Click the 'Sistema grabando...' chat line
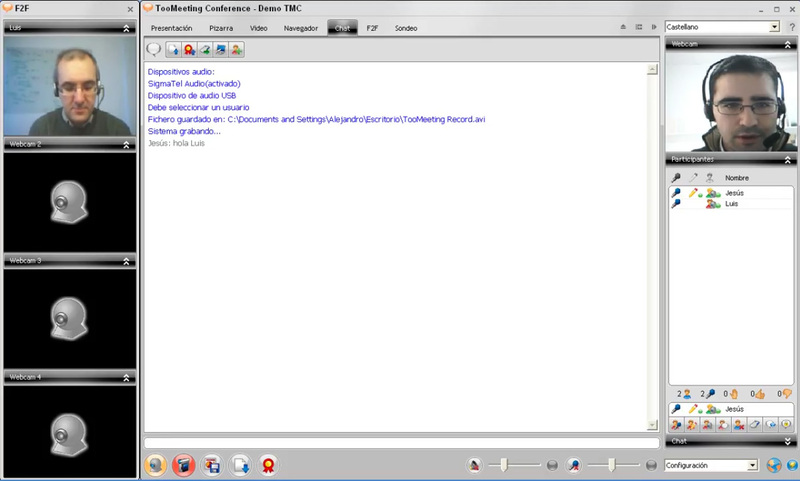This screenshot has width=800, height=481. [184, 131]
